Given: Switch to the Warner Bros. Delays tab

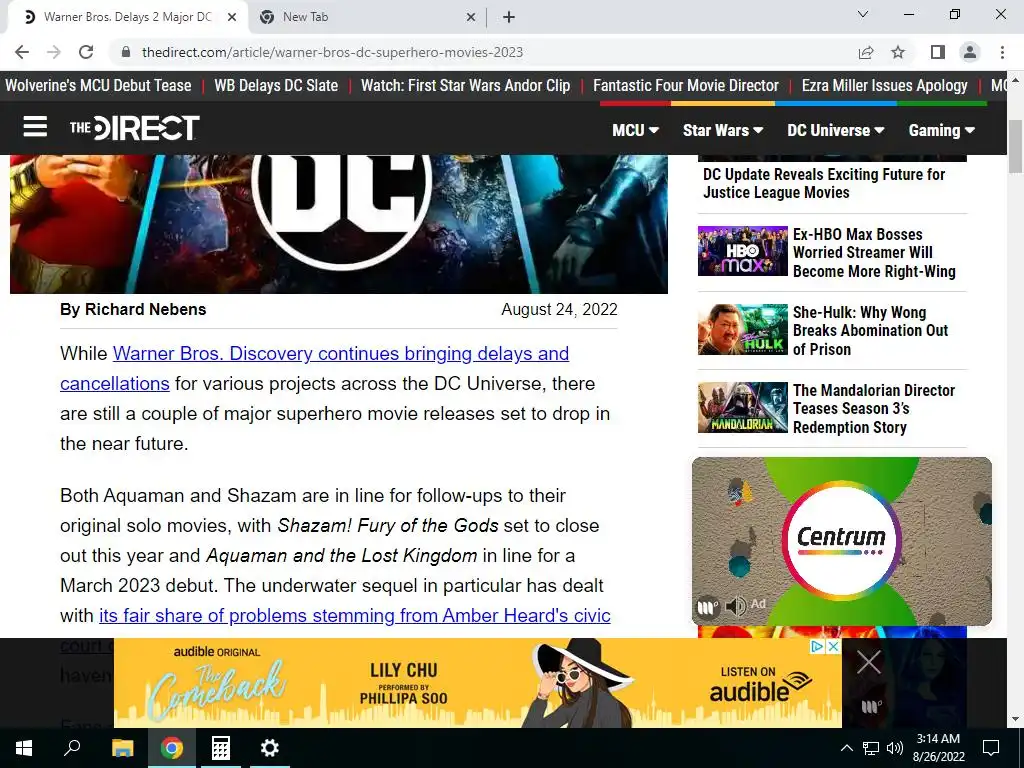Looking at the screenshot, I should click(128, 18).
